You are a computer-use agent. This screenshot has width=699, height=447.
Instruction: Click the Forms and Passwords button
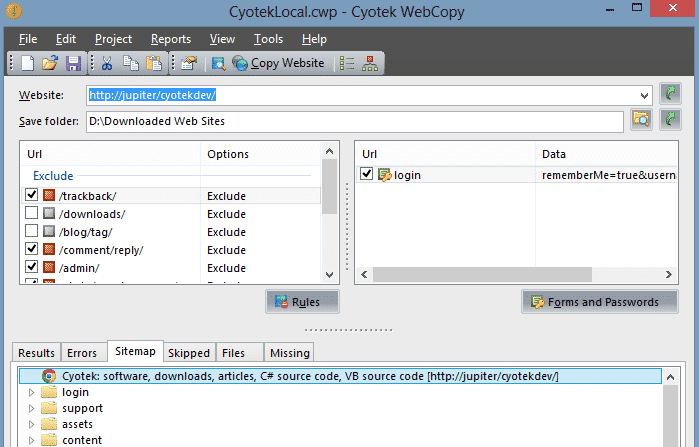tap(600, 302)
